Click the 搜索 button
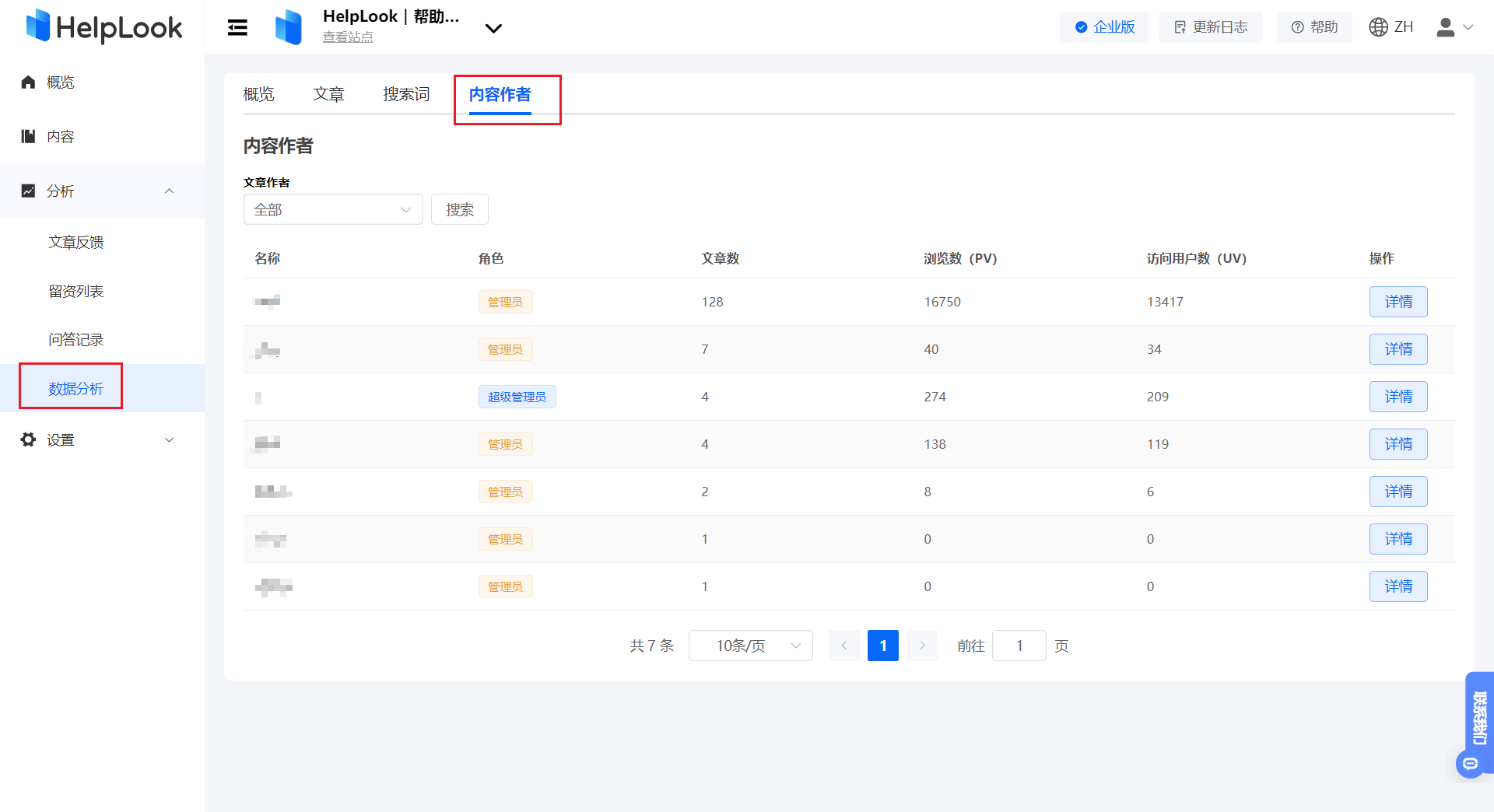Screen dimensions: 1494x812 pos(459,210)
